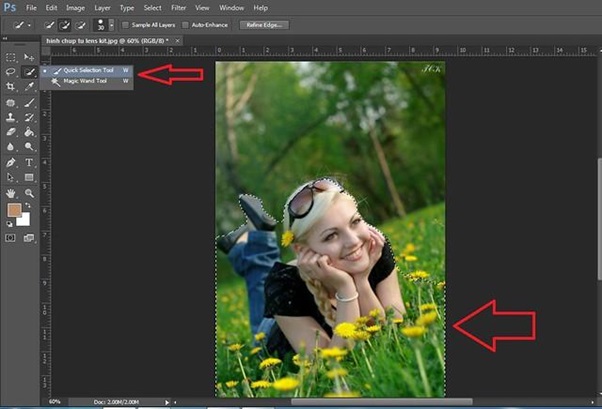Reset to default foreground/background colors
This screenshot has height=409, width=602.
(x=9, y=224)
